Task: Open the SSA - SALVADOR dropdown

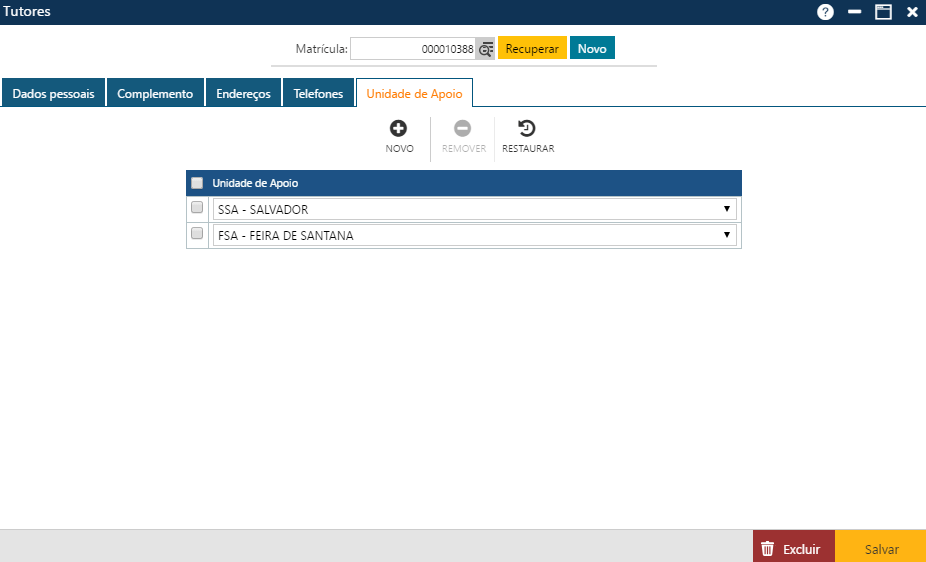Action: coord(475,209)
